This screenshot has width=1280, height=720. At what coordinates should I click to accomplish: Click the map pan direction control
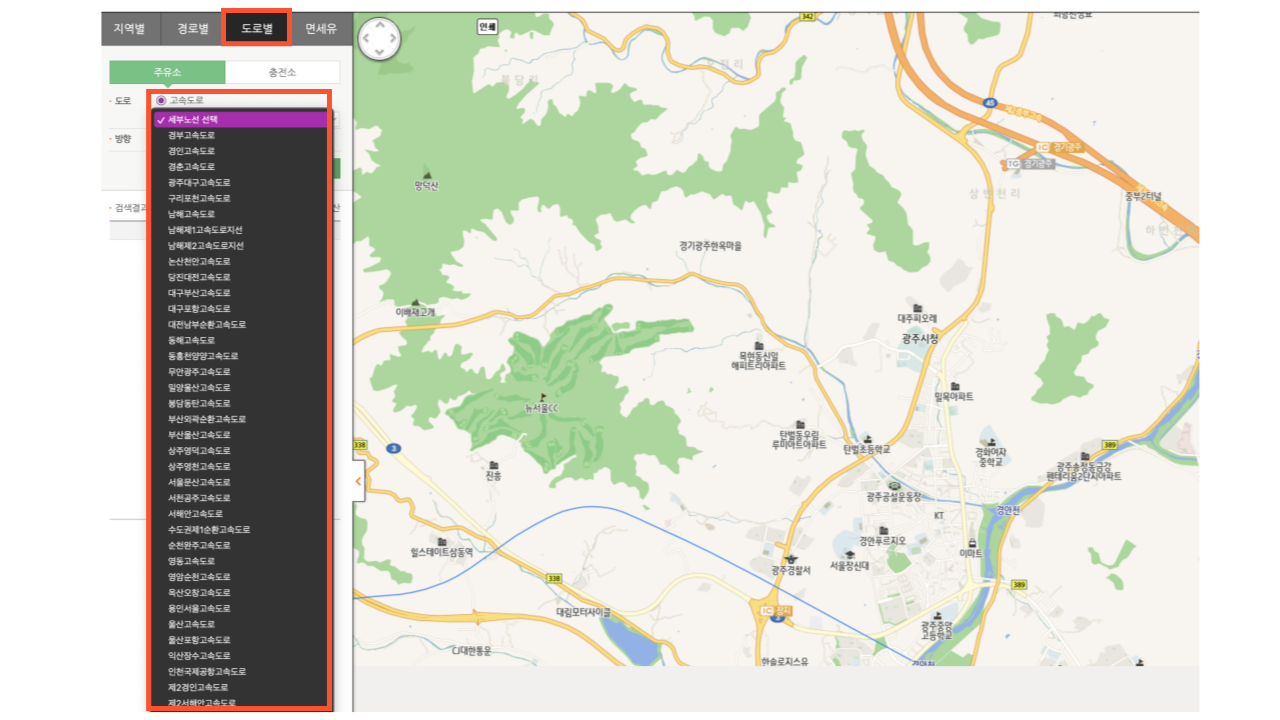click(379, 38)
